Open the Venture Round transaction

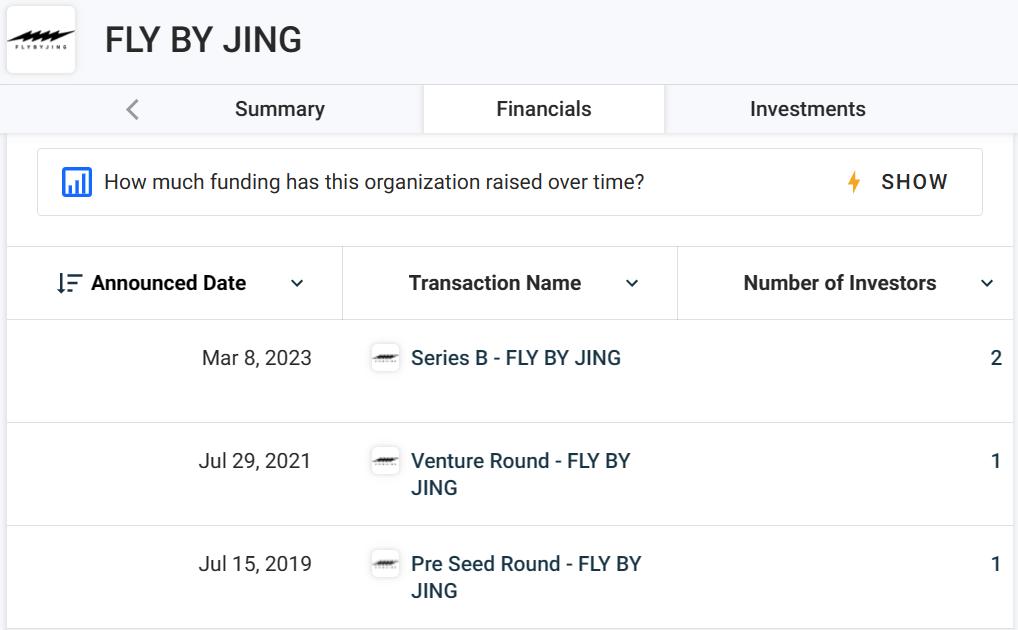pos(520,461)
